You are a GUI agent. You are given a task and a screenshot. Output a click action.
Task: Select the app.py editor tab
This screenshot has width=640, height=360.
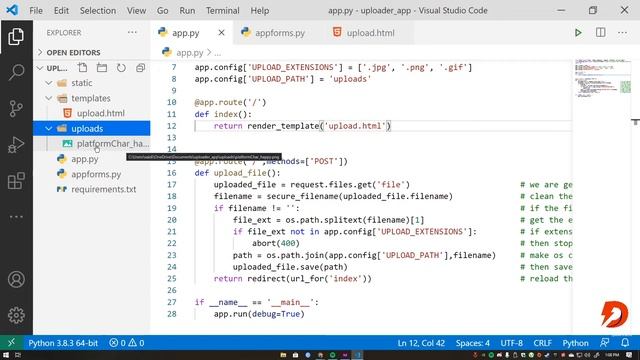point(186,33)
